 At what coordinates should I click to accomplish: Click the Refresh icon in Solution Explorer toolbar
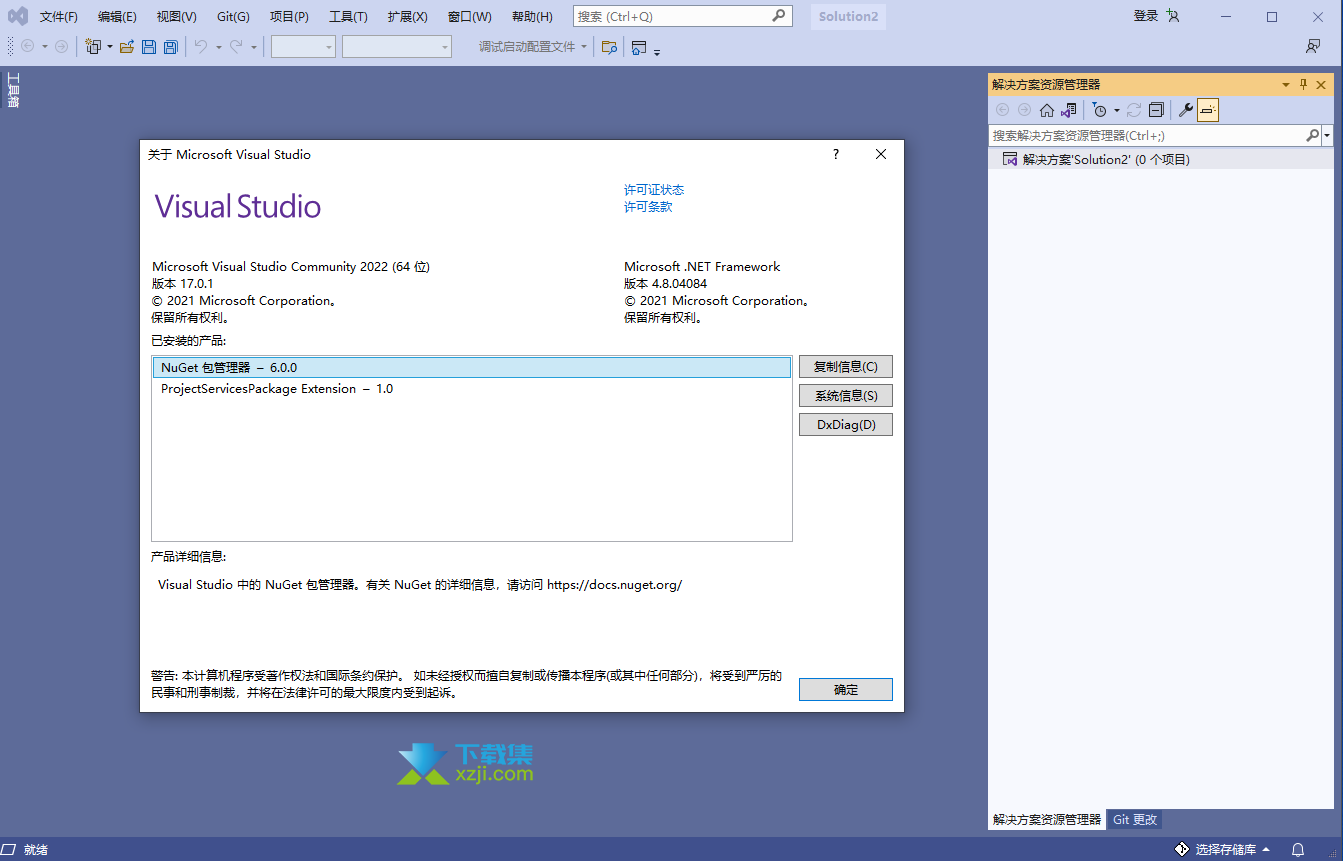[1134, 110]
